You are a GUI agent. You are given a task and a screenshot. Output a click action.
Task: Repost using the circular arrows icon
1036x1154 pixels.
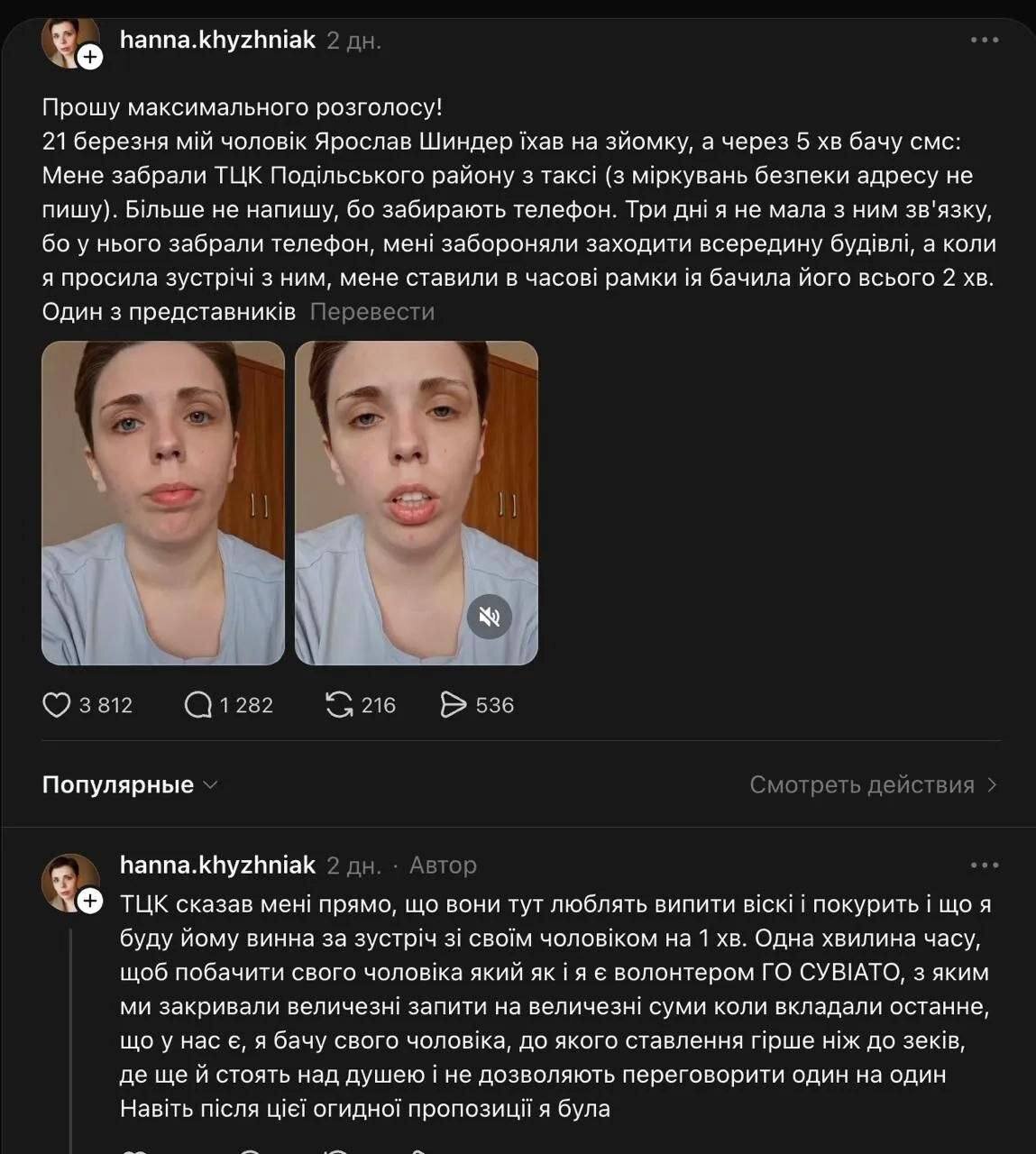point(339,705)
